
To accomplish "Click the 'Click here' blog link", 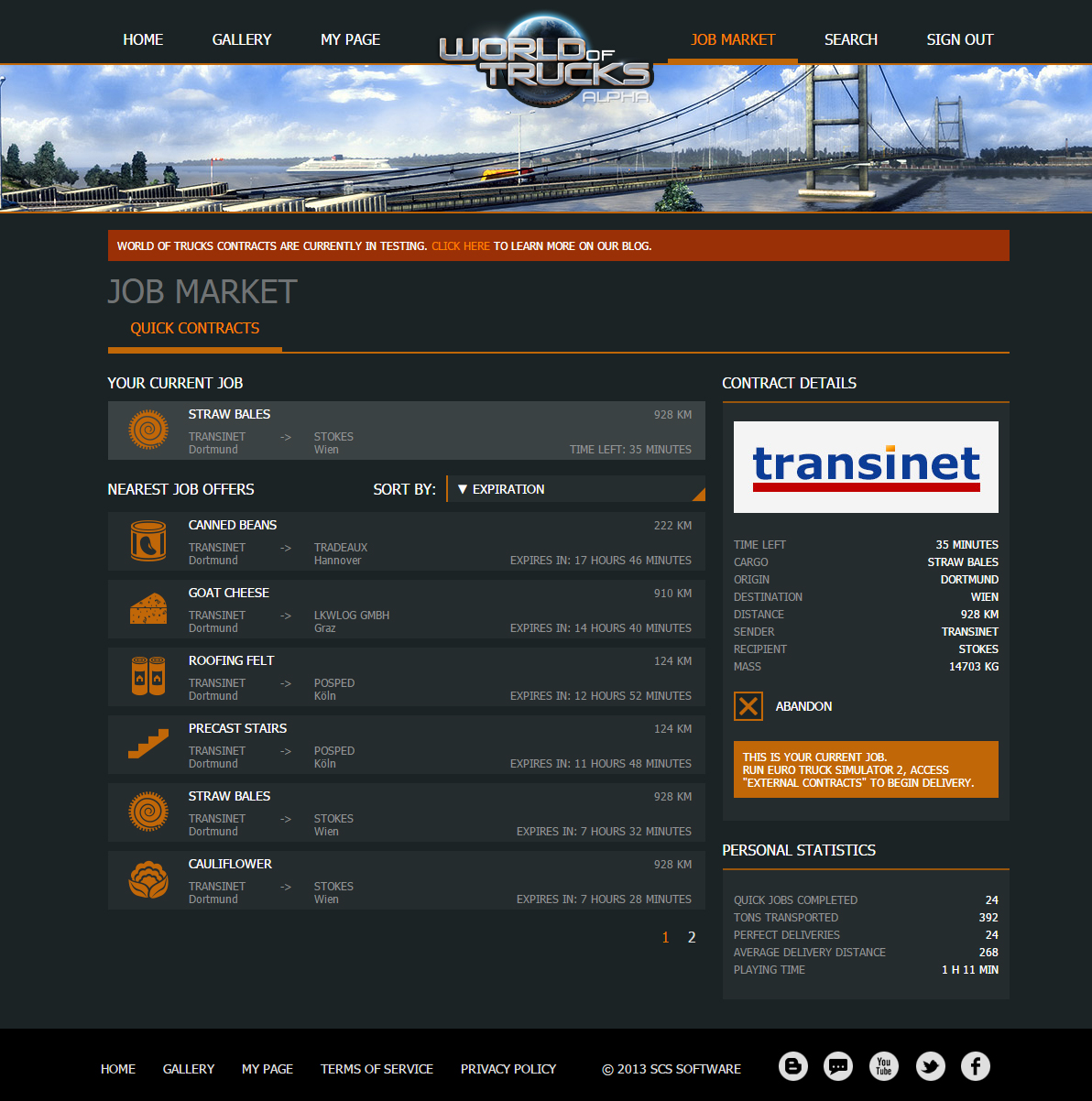I will pos(461,245).
